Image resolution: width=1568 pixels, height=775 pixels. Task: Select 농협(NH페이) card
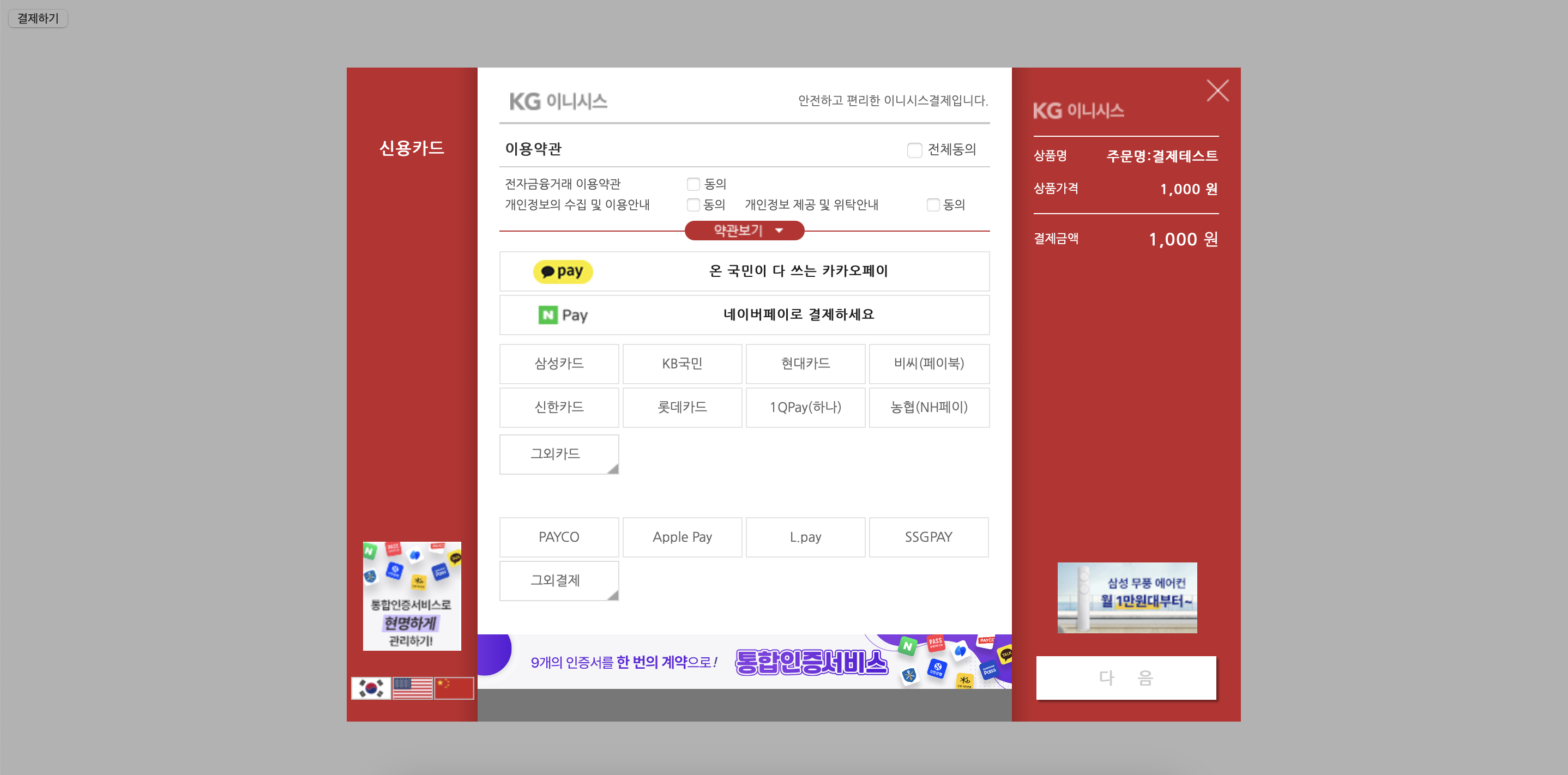(x=929, y=408)
